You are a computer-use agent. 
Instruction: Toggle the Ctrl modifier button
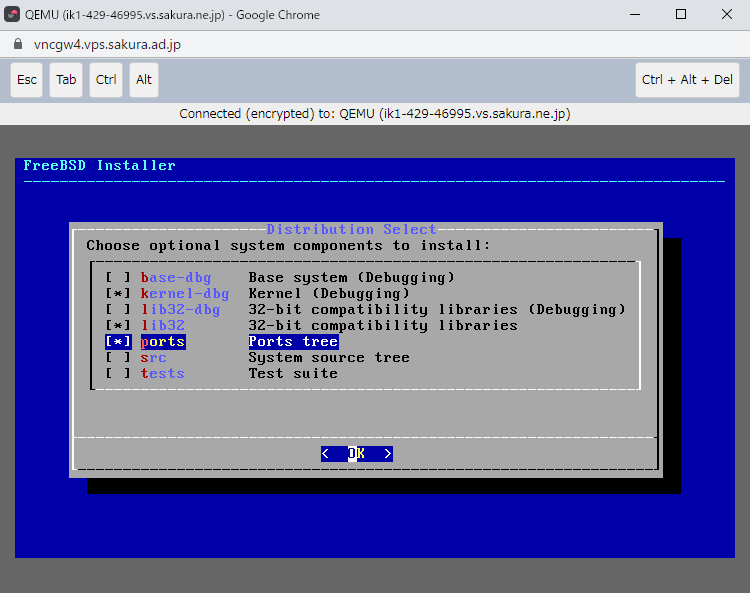click(106, 80)
